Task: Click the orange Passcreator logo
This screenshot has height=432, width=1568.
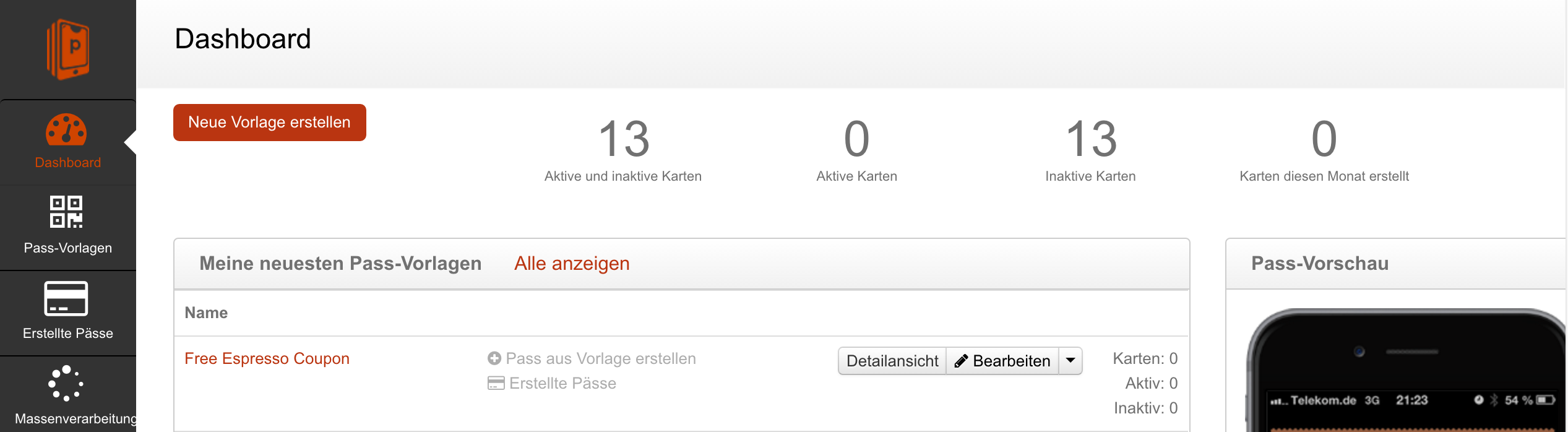Action: coord(67,49)
